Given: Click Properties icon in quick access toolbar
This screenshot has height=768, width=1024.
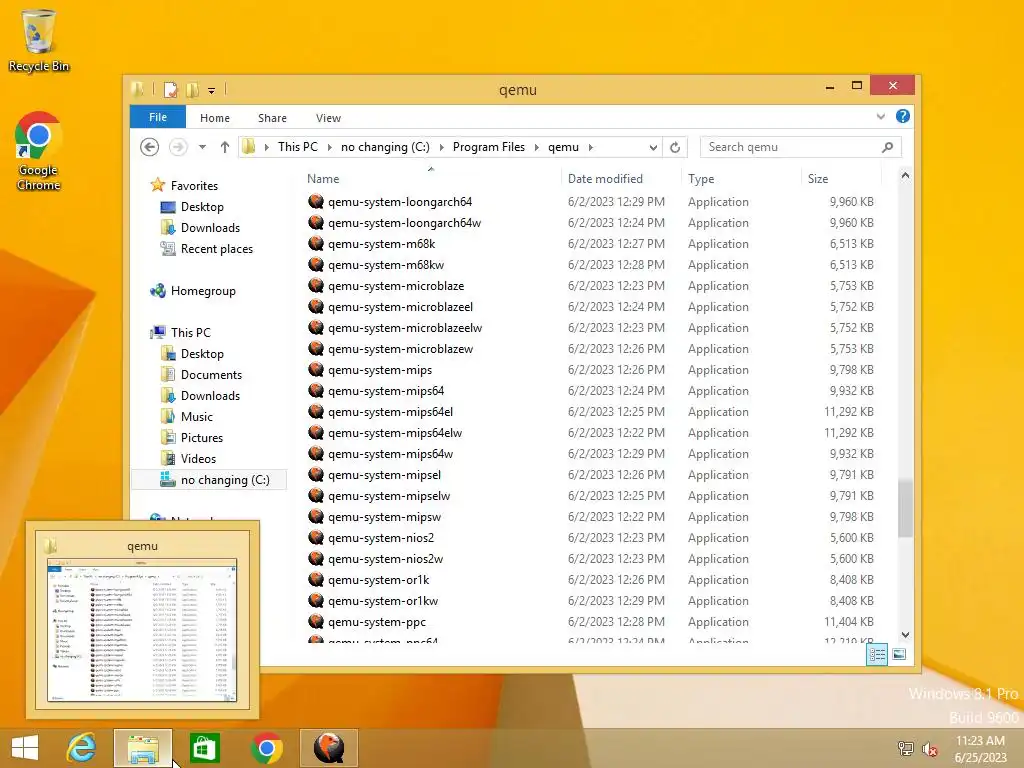Looking at the screenshot, I should [x=170, y=89].
